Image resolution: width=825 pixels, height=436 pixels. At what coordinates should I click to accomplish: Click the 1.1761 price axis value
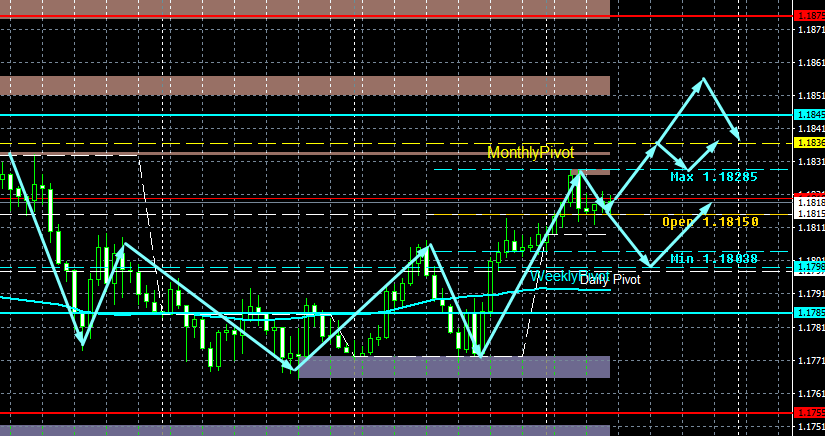click(811, 393)
